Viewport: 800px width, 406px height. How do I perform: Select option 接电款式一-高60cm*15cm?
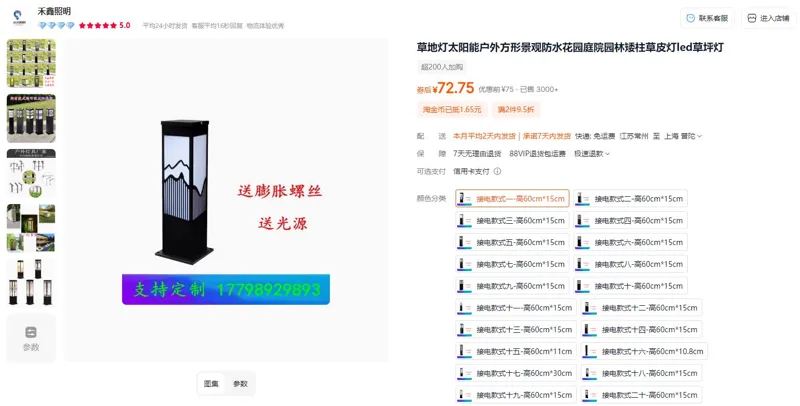[x=512, y=198]
